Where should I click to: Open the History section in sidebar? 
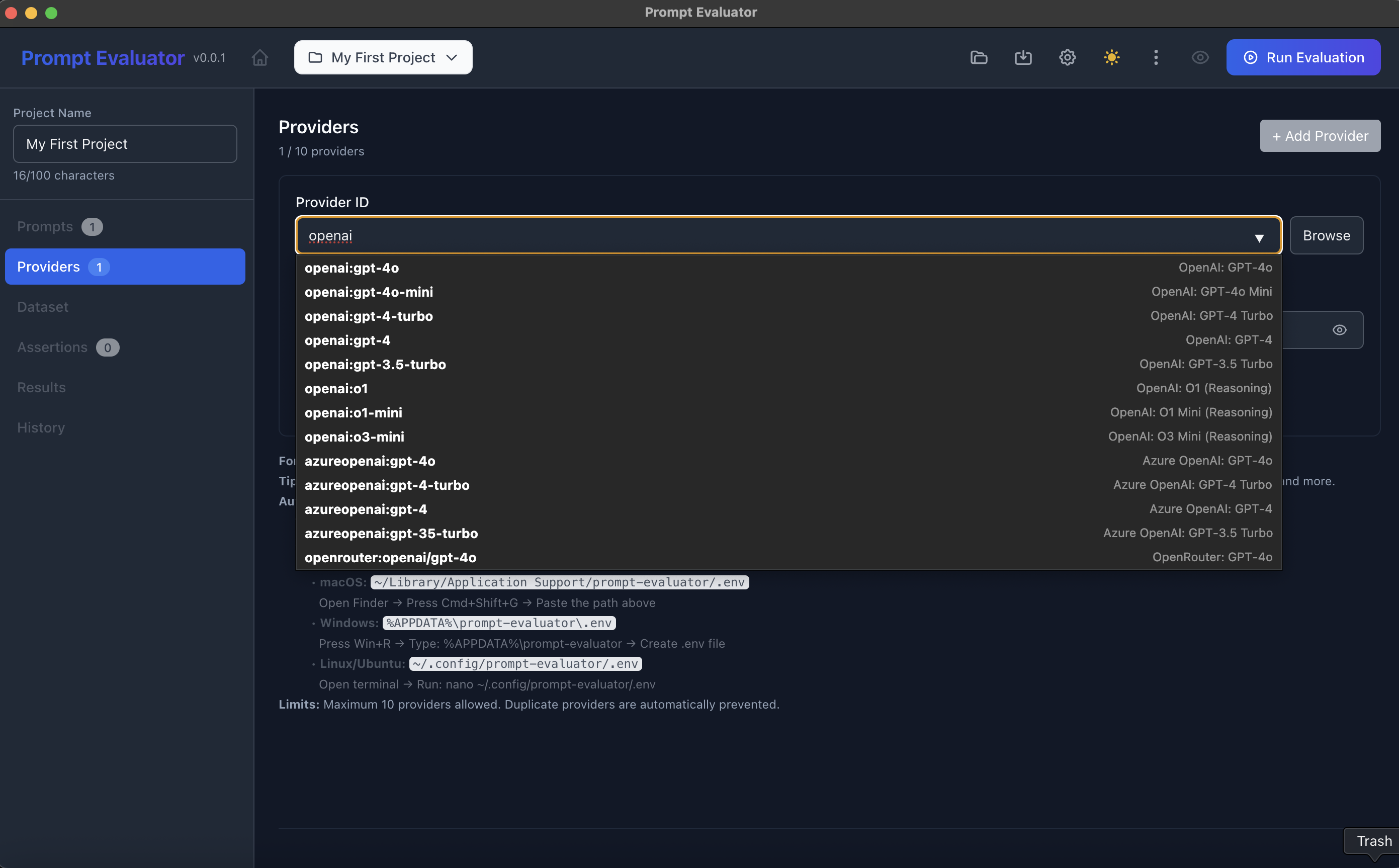point(41,427)
